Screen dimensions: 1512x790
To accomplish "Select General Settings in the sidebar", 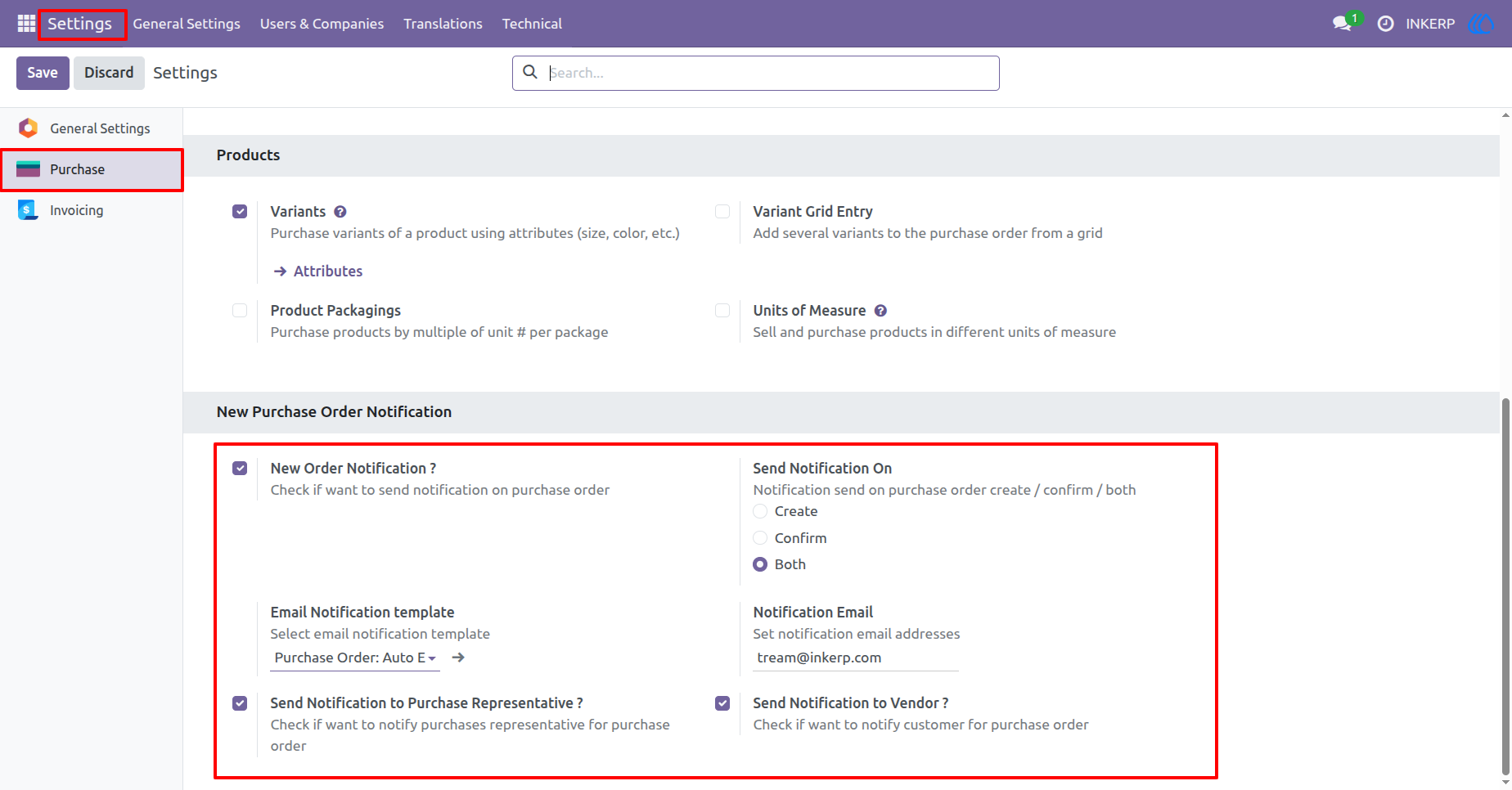I will 91,128.
